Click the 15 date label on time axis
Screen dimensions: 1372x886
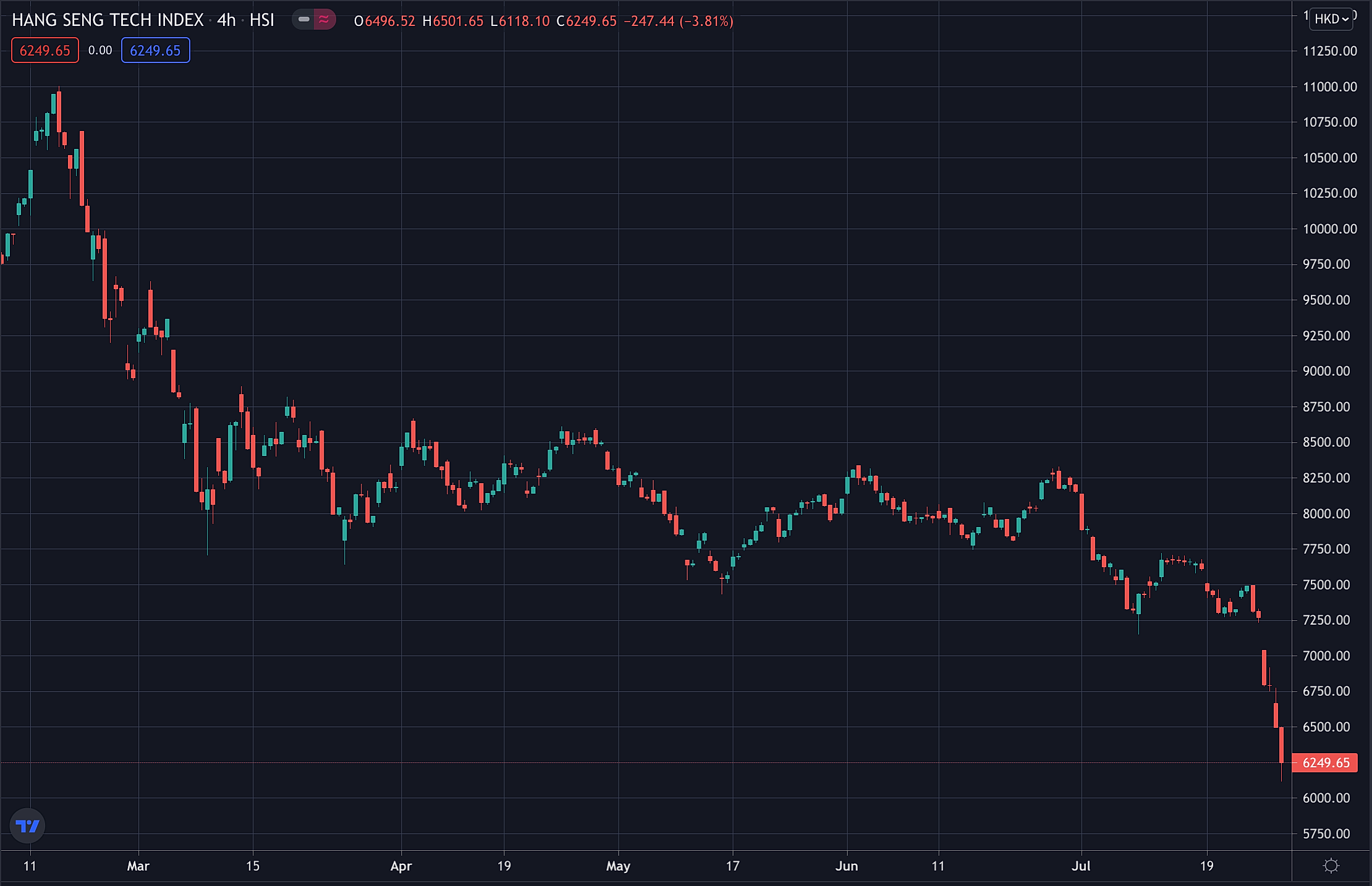pos(253,866)
